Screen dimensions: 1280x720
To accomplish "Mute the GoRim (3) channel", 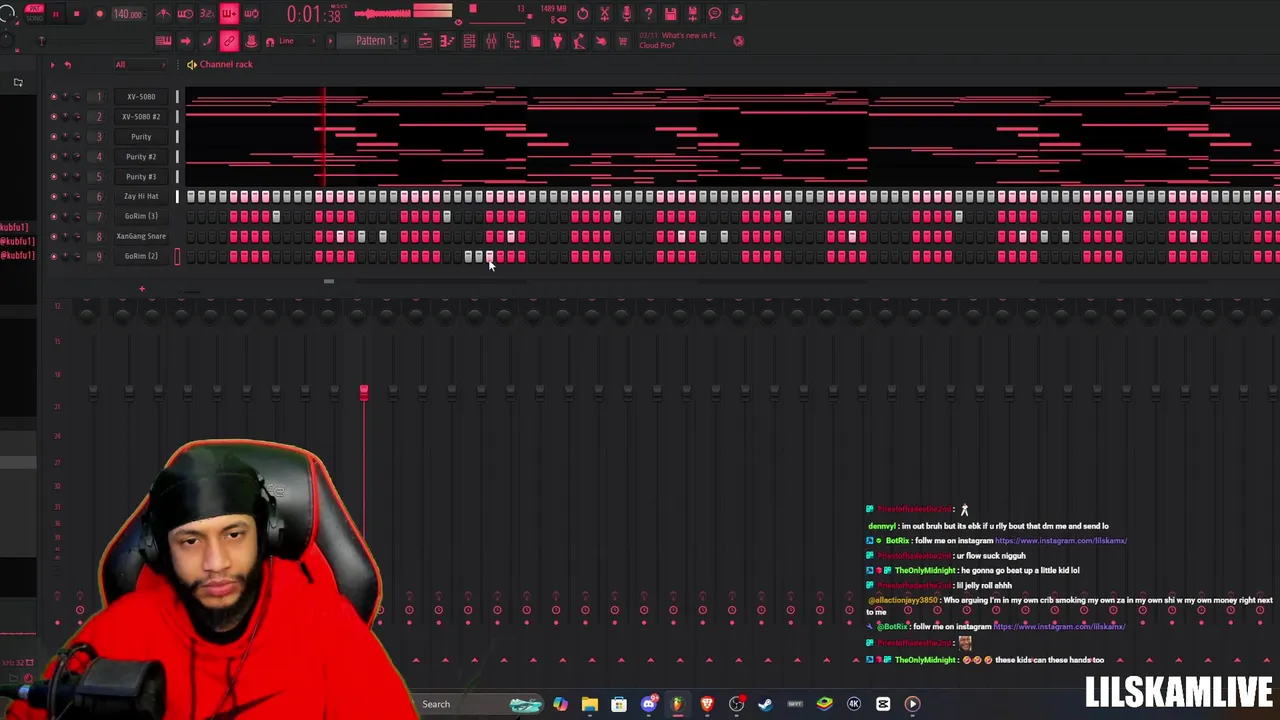I will pyautogui.click(x=54, y=217).
